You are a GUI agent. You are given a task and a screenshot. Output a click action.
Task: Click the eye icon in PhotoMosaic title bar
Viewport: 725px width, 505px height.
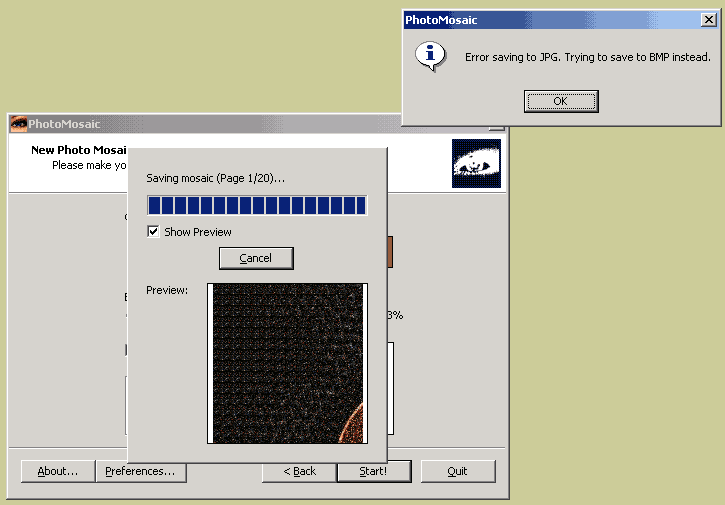[x=18, y=124]
